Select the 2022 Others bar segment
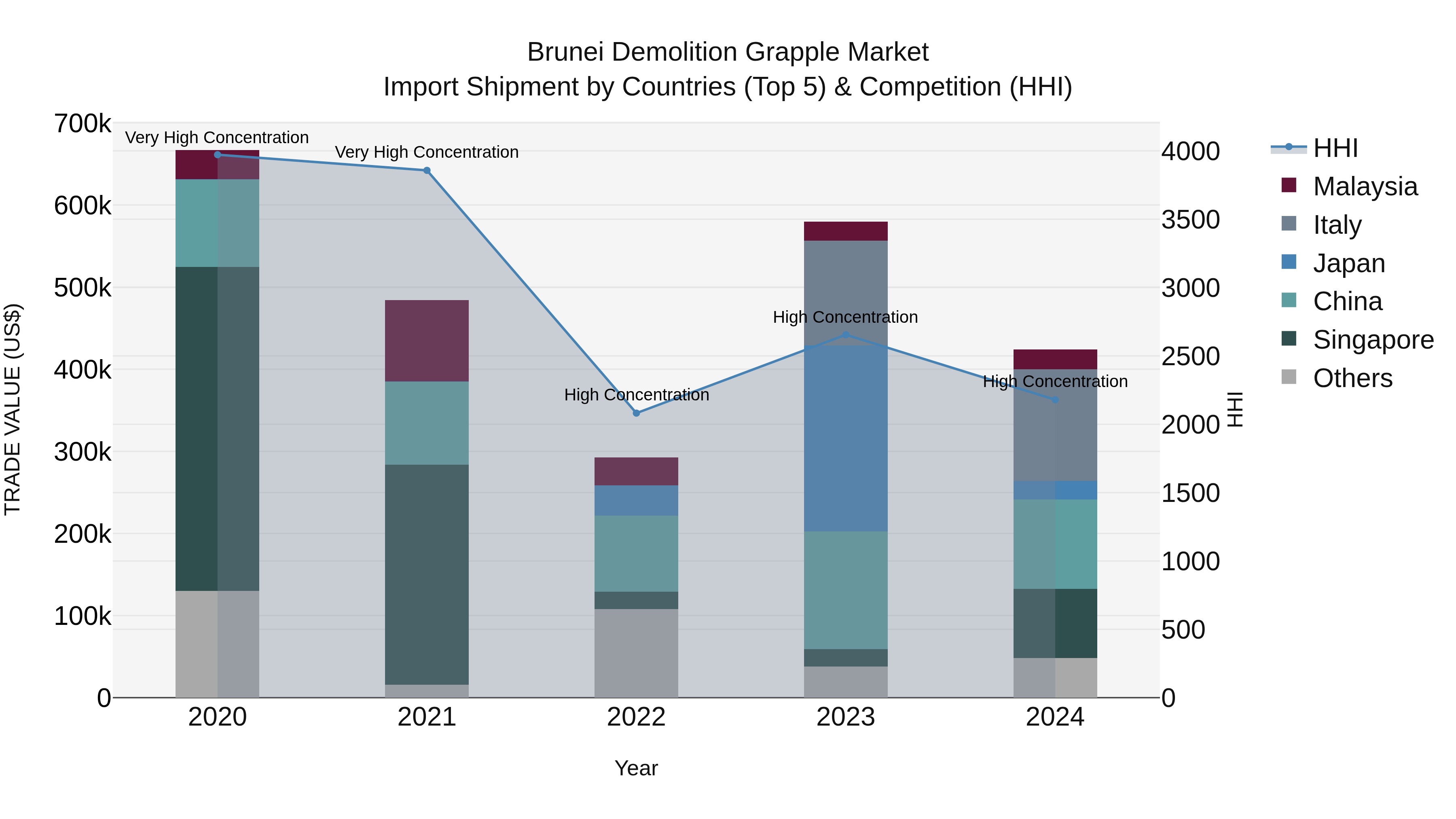Screen dimensions: 1456x819 point(637,654)
